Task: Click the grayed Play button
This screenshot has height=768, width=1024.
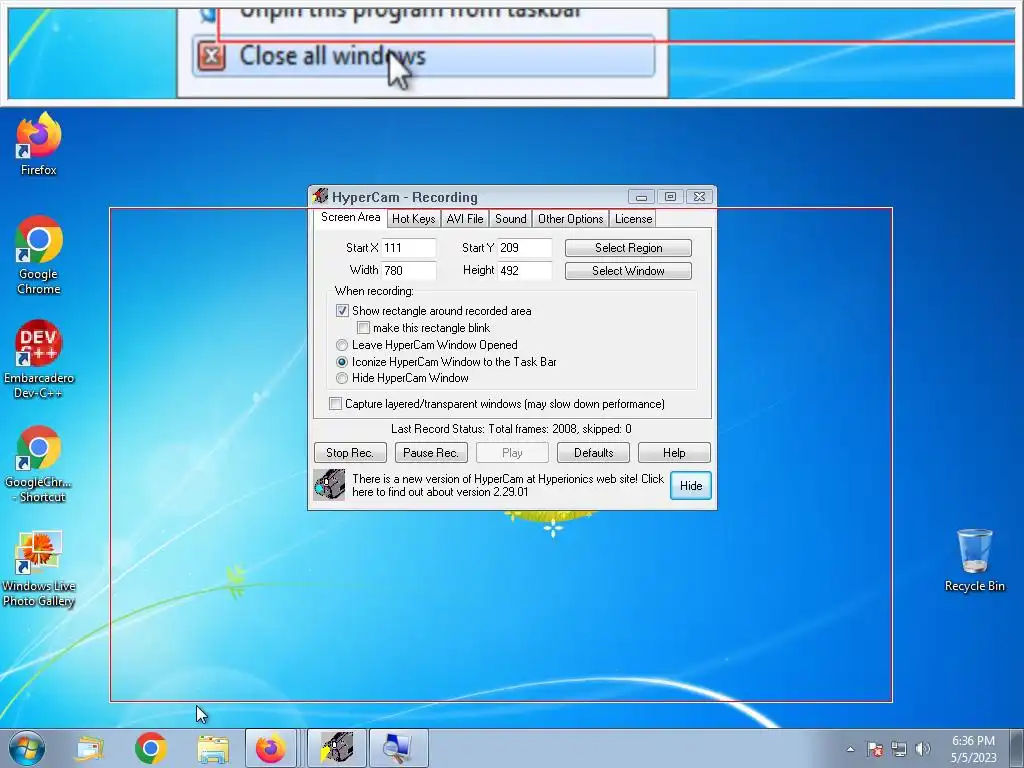Action: tap(512, 453)
